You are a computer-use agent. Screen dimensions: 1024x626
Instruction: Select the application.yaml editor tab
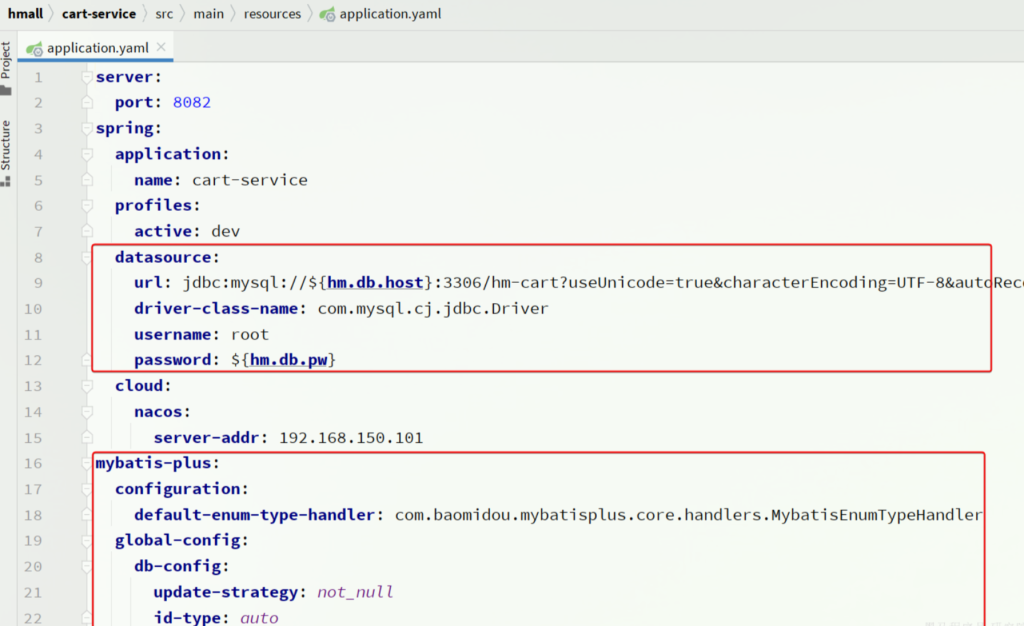97,48
